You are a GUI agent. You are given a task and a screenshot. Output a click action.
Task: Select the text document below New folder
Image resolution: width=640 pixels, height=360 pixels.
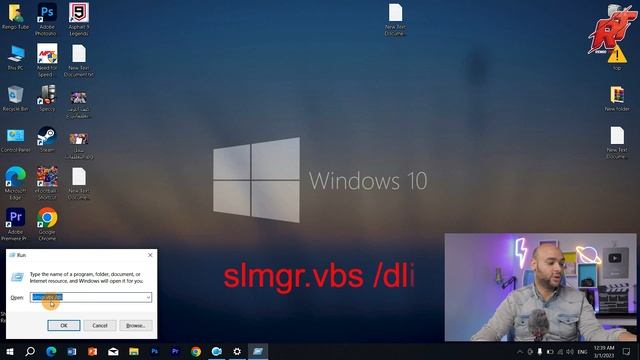tap(617, 142)
